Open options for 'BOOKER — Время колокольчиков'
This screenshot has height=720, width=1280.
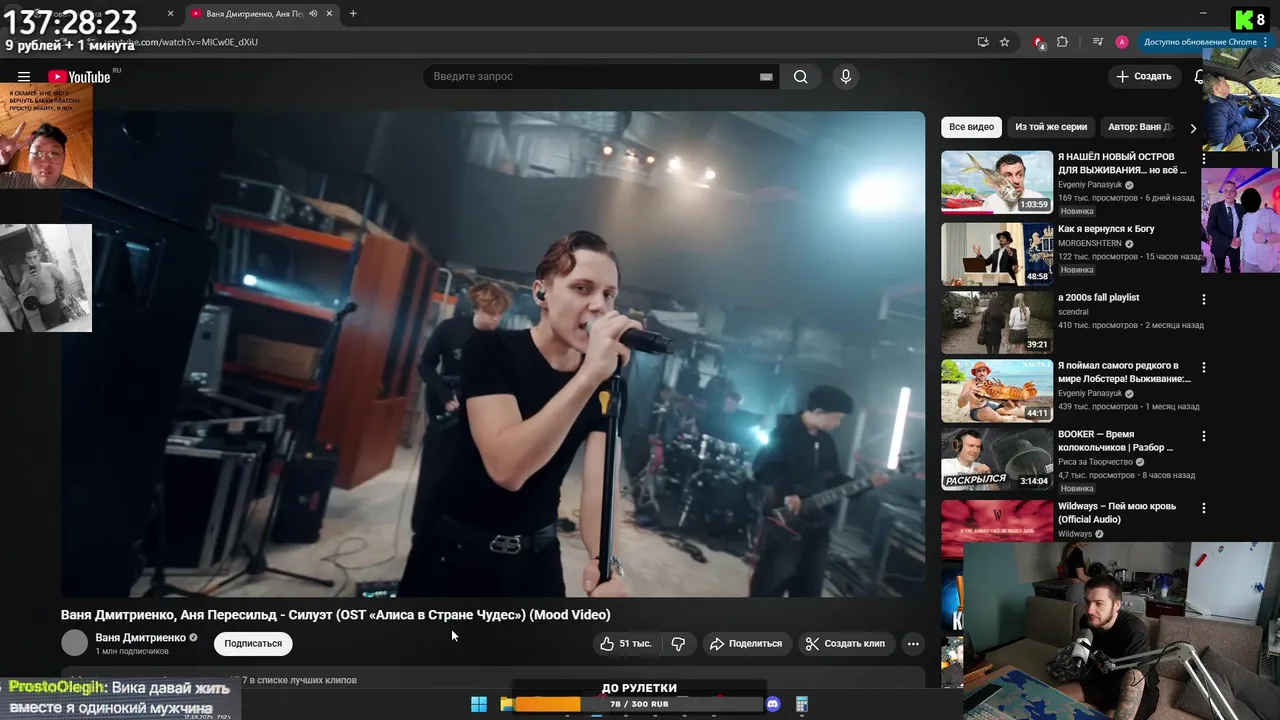click(x=1204, y=436)
